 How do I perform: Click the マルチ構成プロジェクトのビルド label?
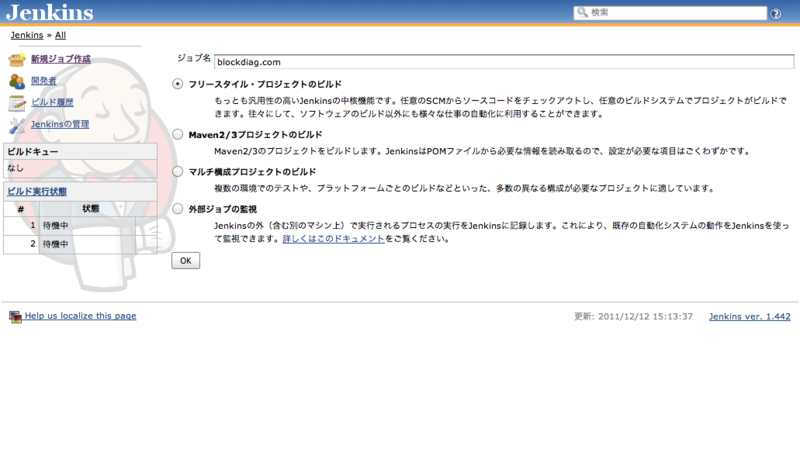click(253, 172)
